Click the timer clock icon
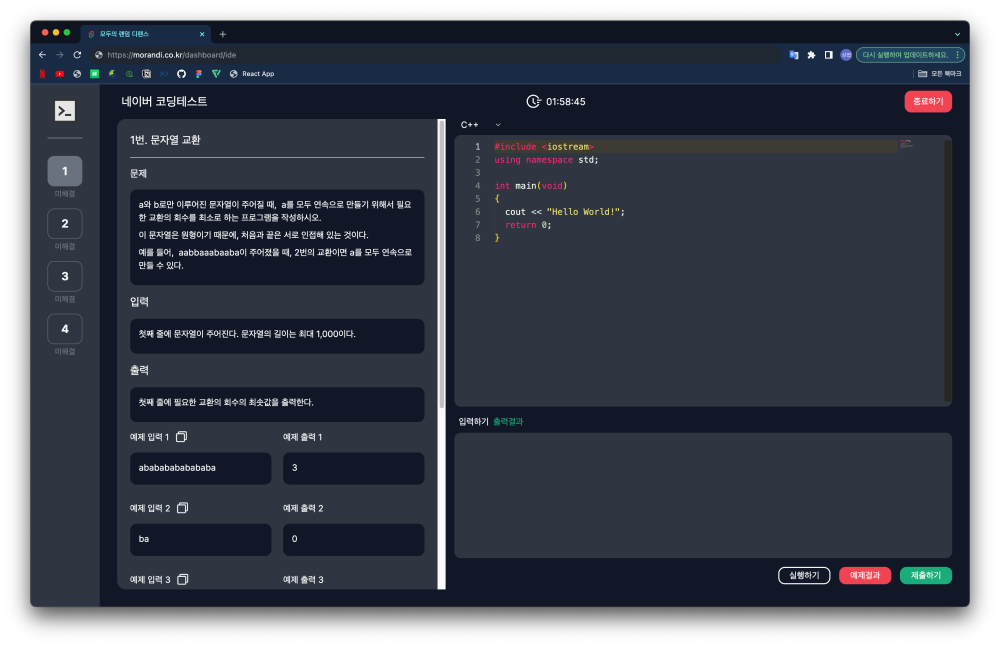The width and height of the screenshot is (1000, 647). [x=534, y=101]
